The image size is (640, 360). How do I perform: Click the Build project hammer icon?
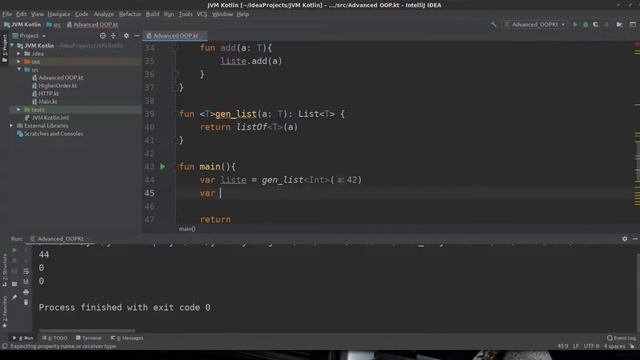(x=493, y=24)
